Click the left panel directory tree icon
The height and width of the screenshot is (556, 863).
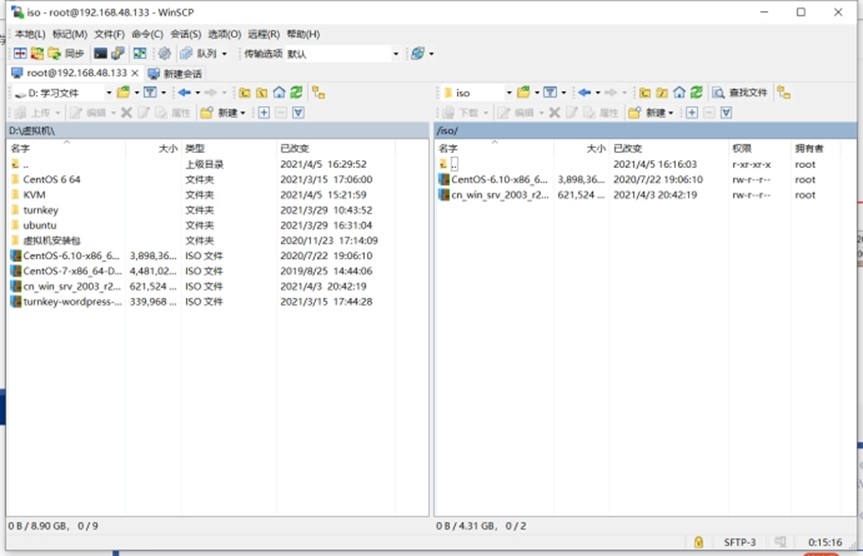[318, 92]
